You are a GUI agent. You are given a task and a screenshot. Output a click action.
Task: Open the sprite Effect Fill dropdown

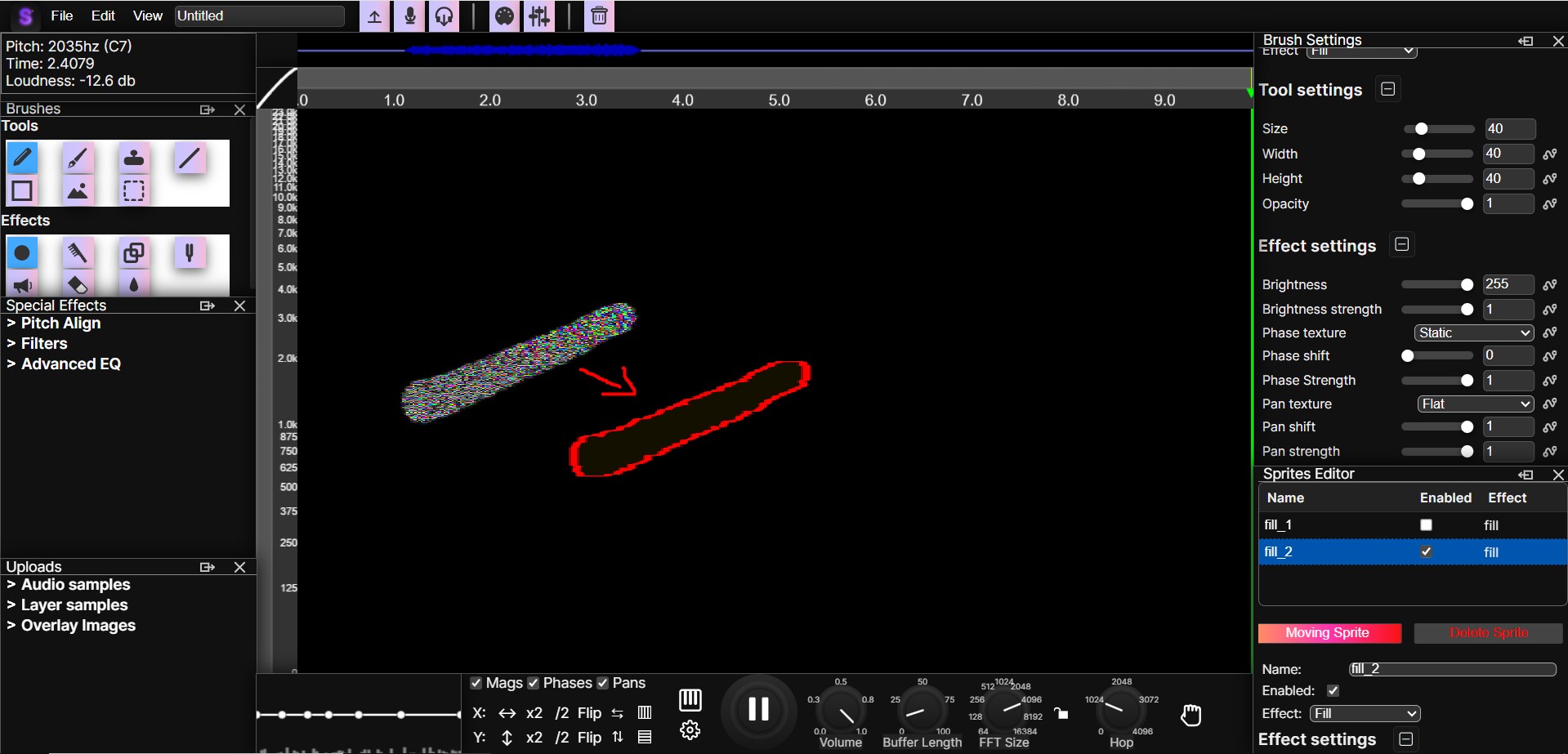click(x=1365, y=713)
